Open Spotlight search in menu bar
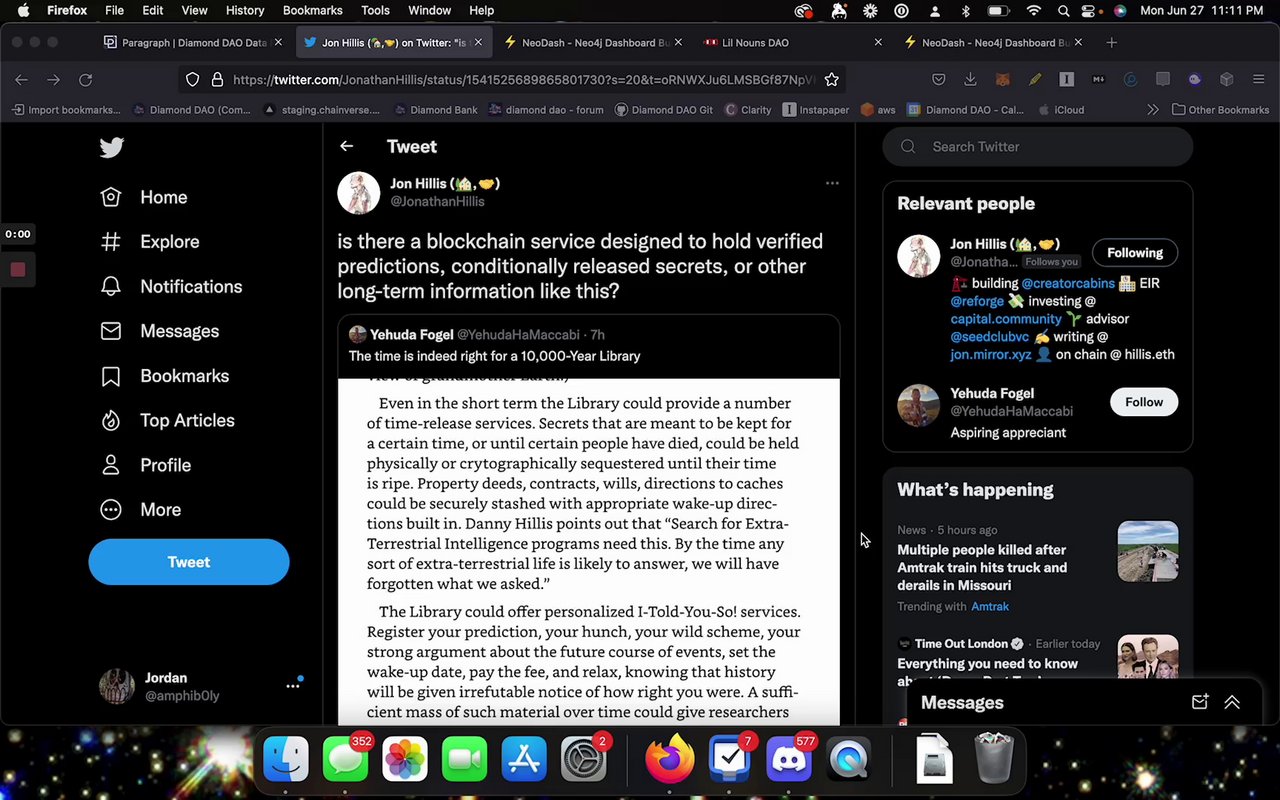The height and width of the screenshot is (800, 1280). (x=1064, y=10)
